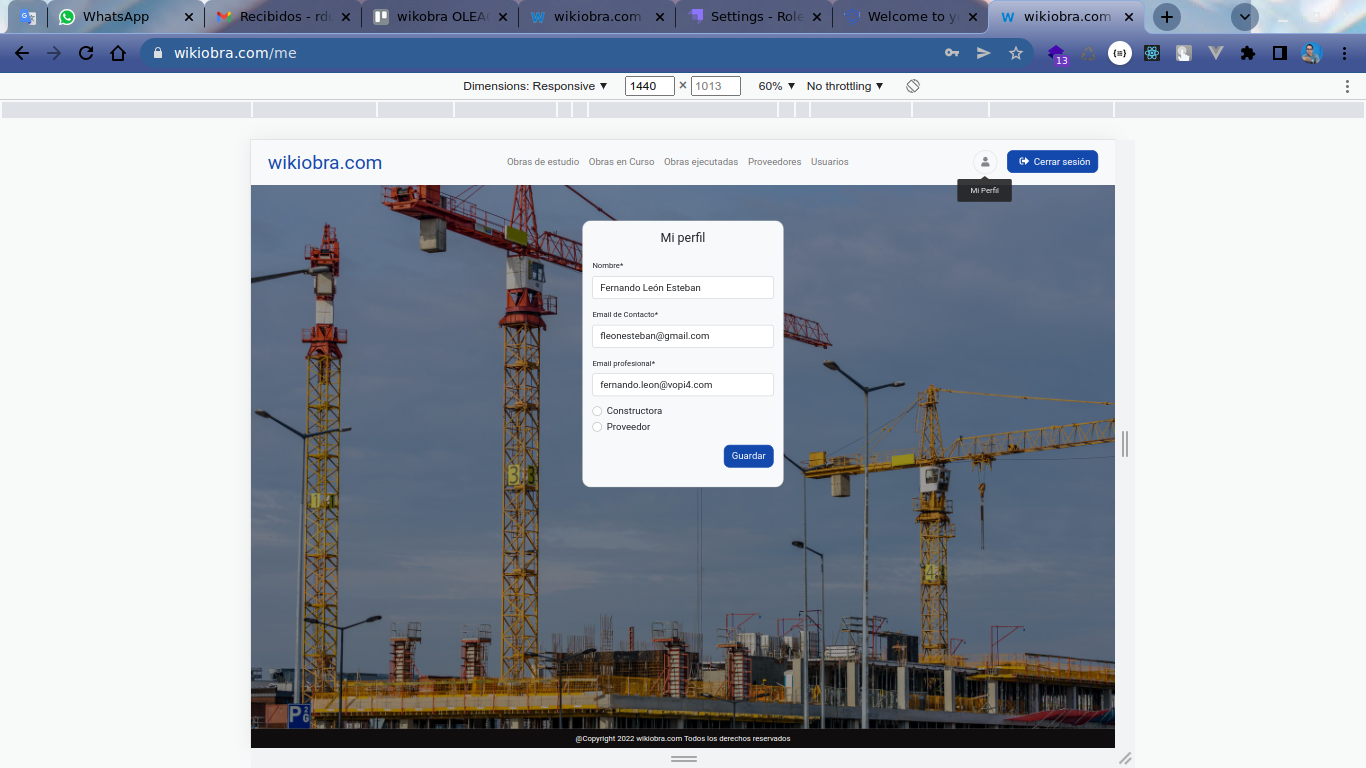Click the Cerrar sesión button
This screenshot has height=768, width=1366.
click(1052, 162)
